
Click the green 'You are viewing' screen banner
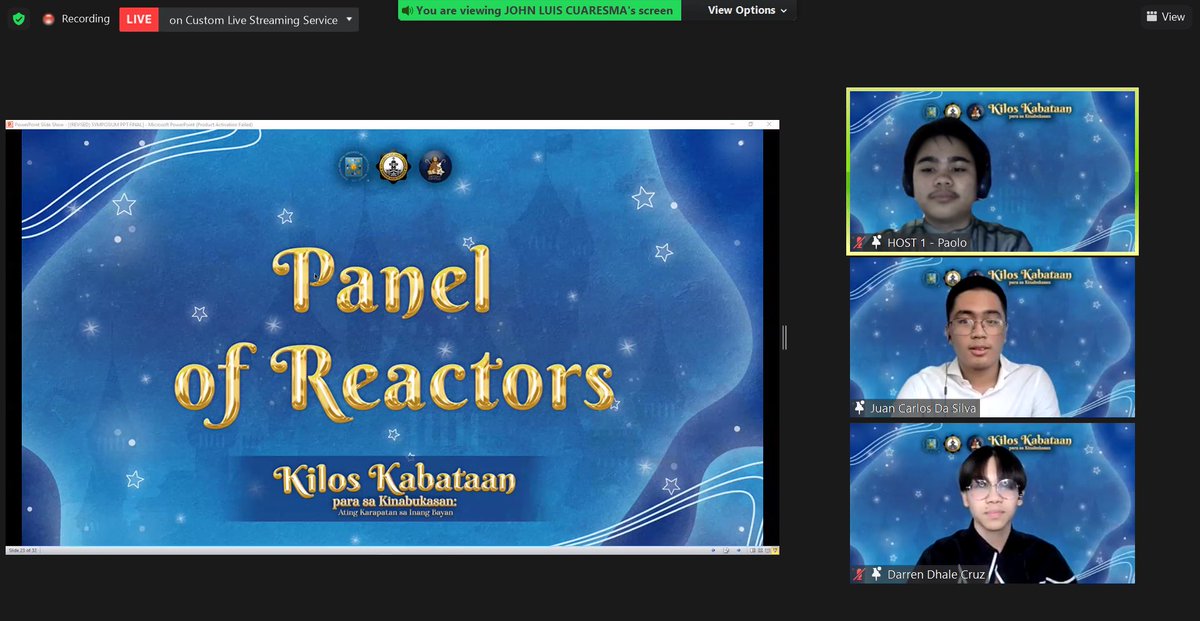(539, 10)
